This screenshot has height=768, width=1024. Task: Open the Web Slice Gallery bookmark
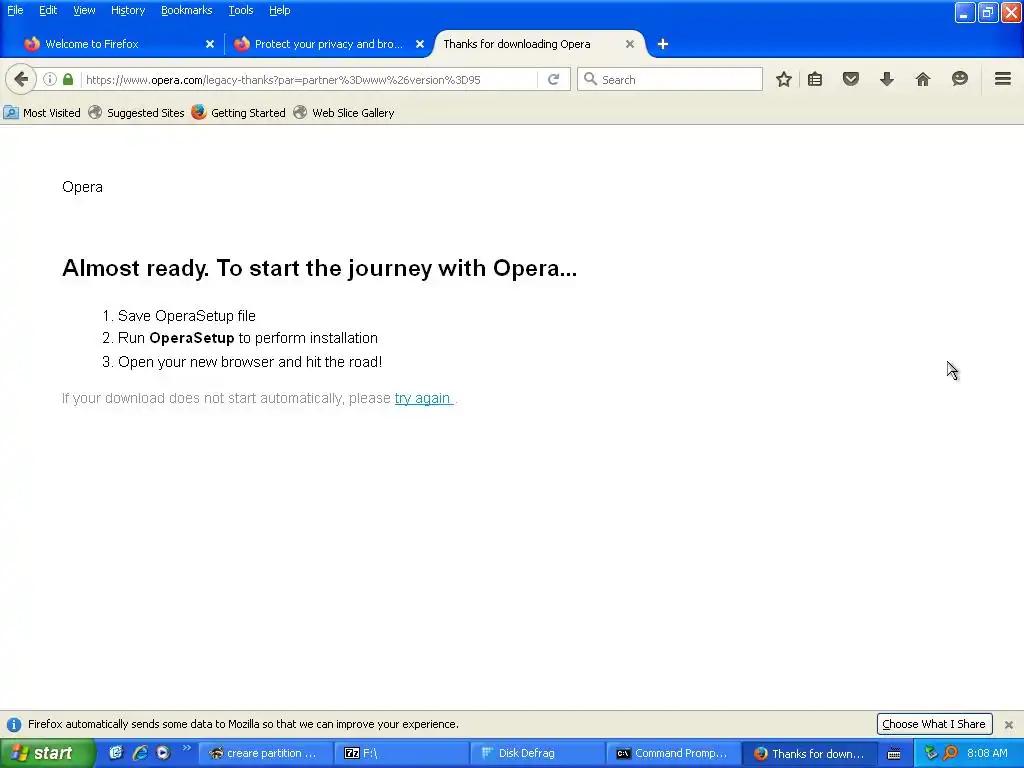[344, 113]
